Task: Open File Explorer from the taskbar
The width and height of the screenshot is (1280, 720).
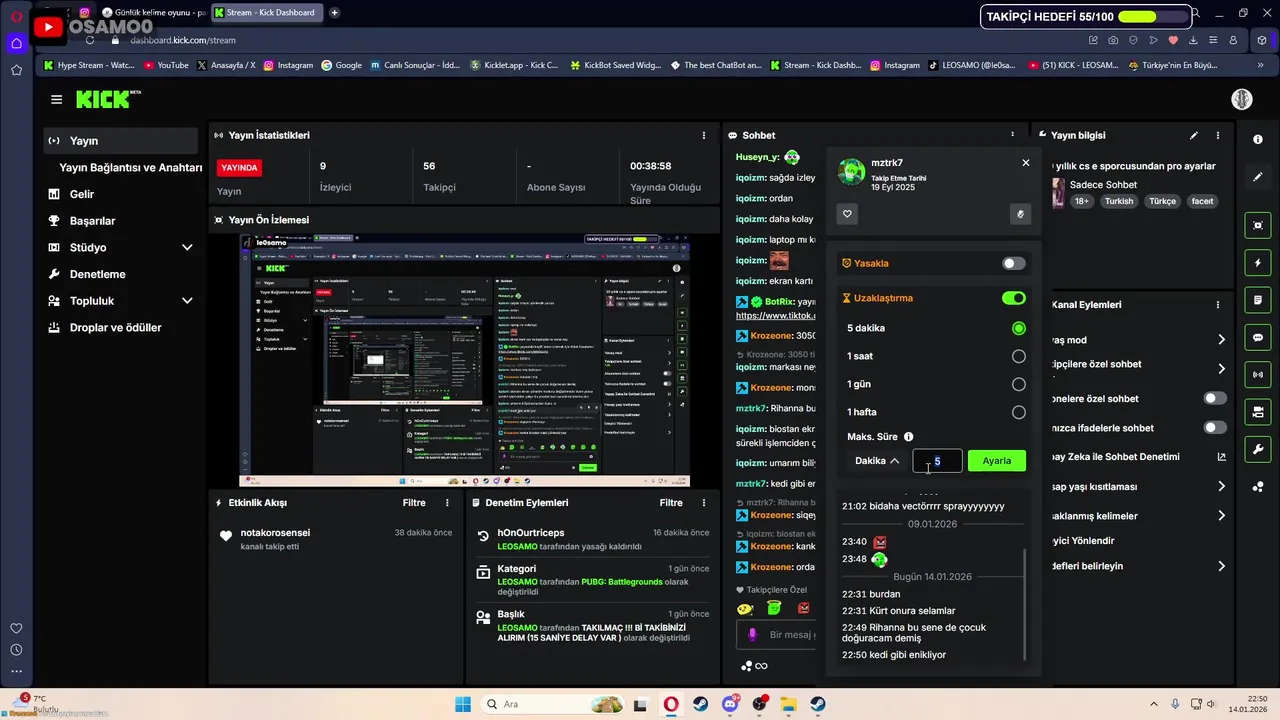Action: click(788, 704)
